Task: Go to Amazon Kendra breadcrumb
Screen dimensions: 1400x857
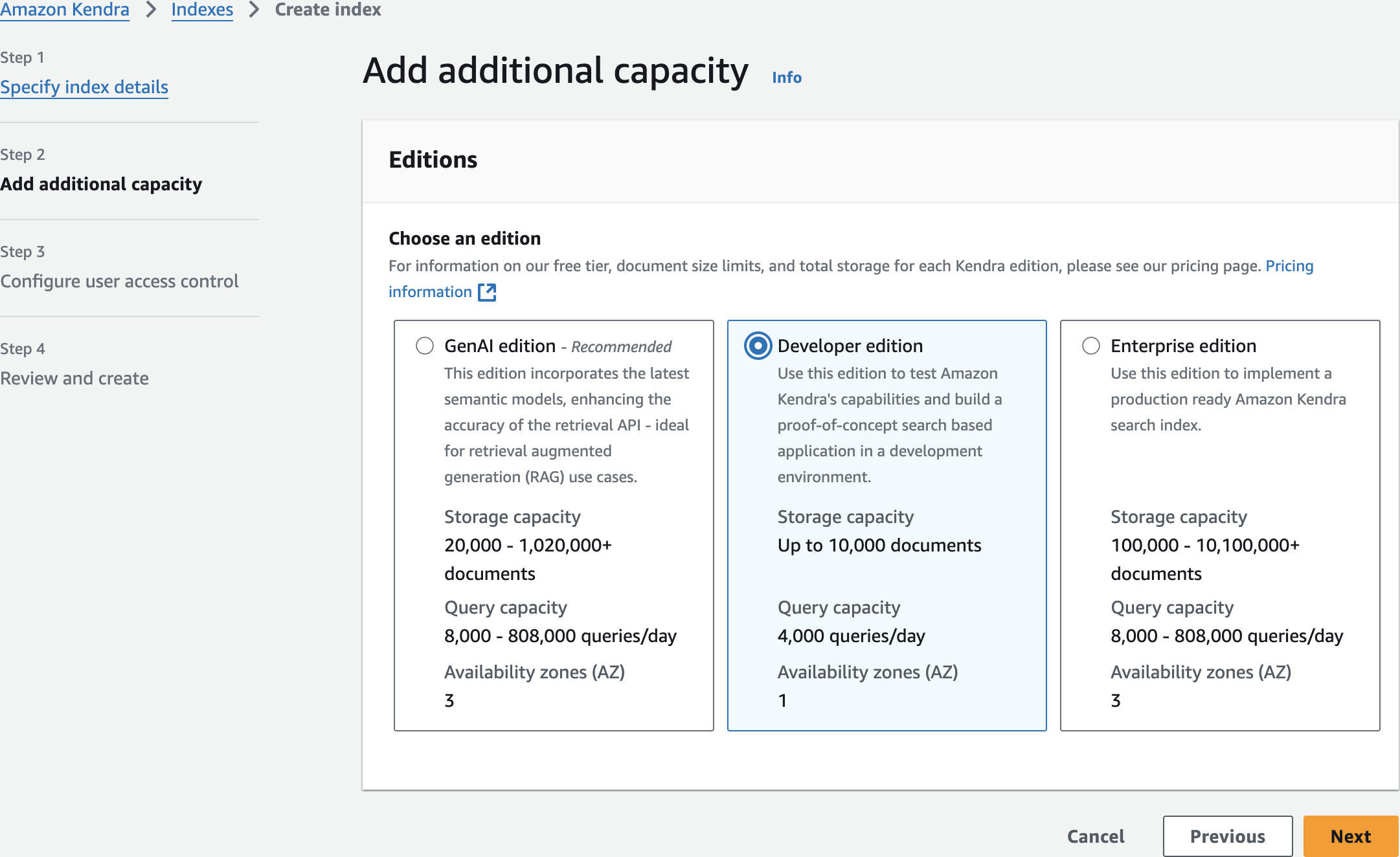Action: (65, 10)
